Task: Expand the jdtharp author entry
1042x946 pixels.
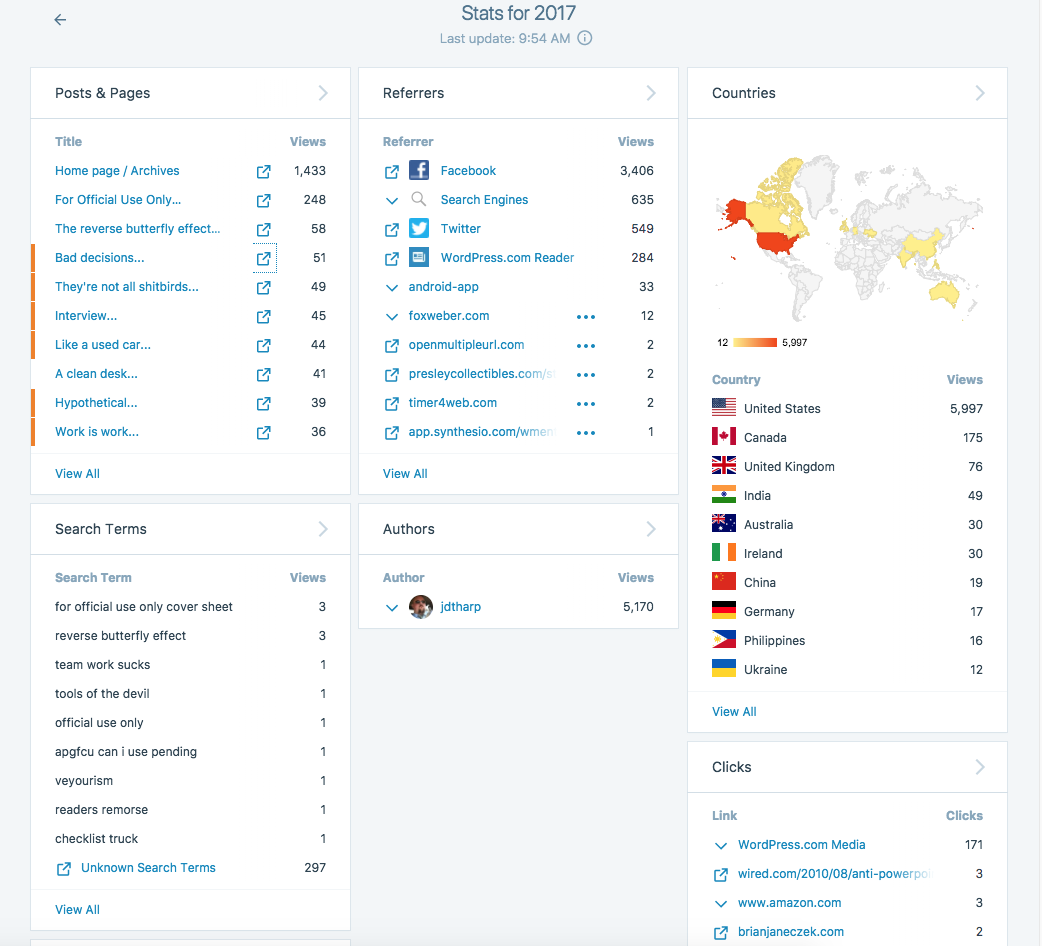Action: click(392, 606)
